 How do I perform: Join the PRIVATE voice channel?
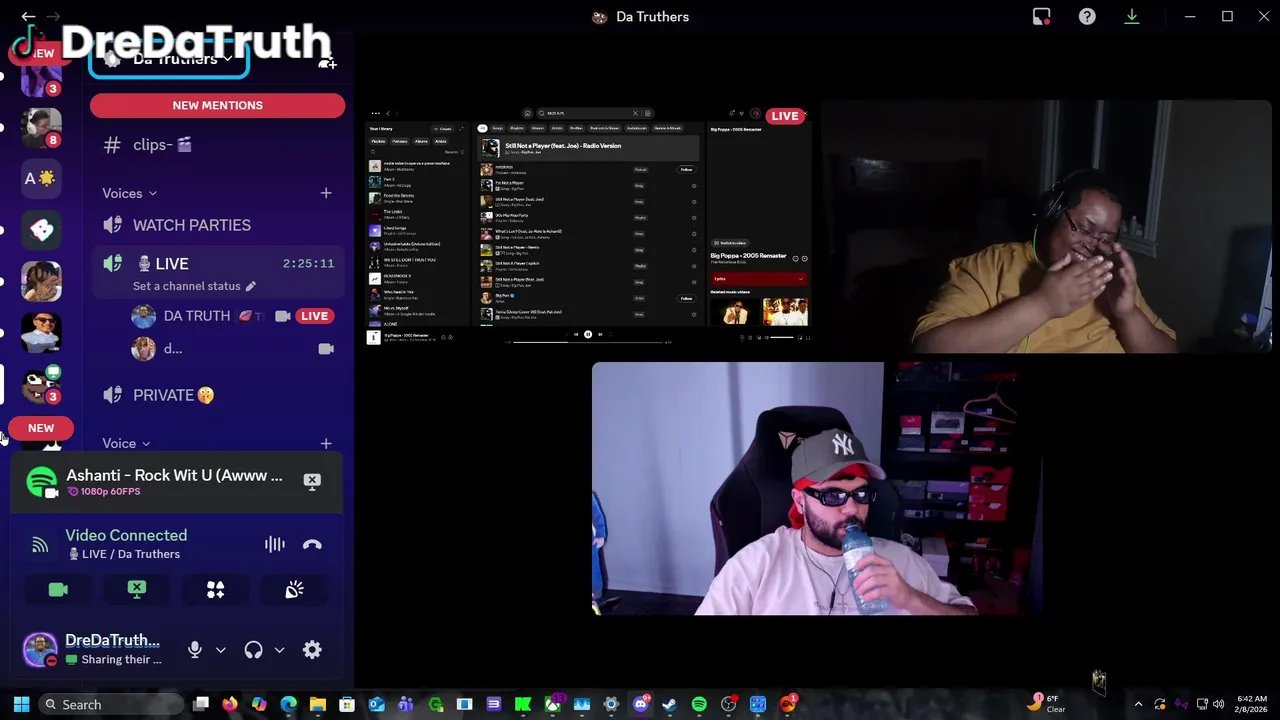pyautogui.click(x=217, y=395)
